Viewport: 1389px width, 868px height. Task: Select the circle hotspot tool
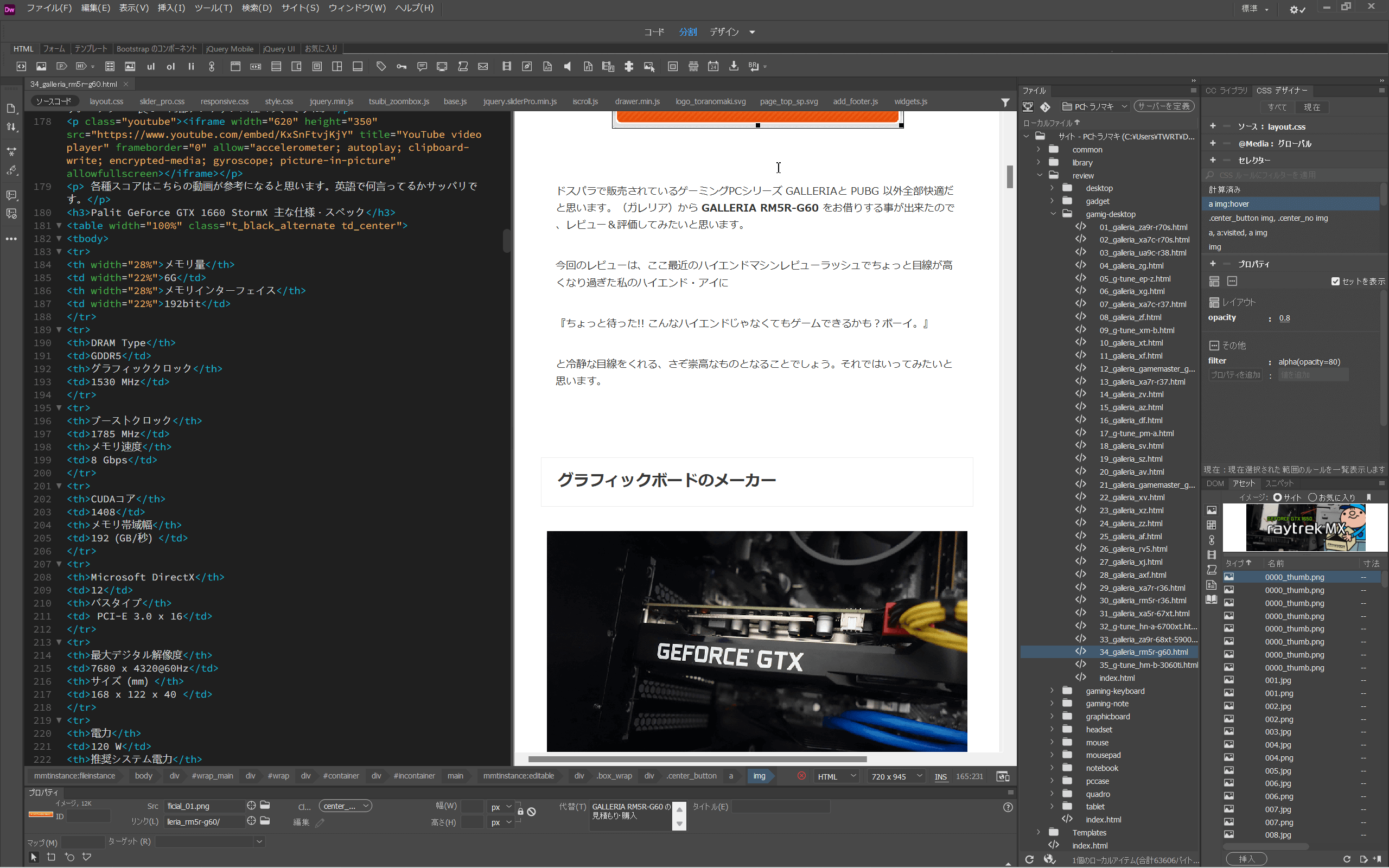(69, 857)
